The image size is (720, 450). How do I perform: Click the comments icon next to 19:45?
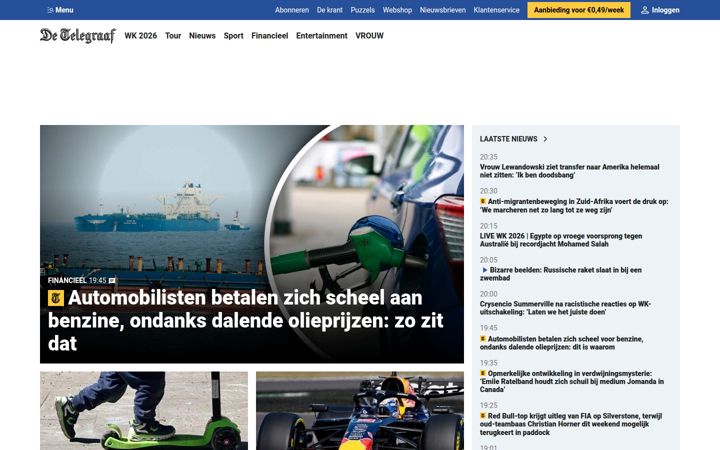[112, 281]
